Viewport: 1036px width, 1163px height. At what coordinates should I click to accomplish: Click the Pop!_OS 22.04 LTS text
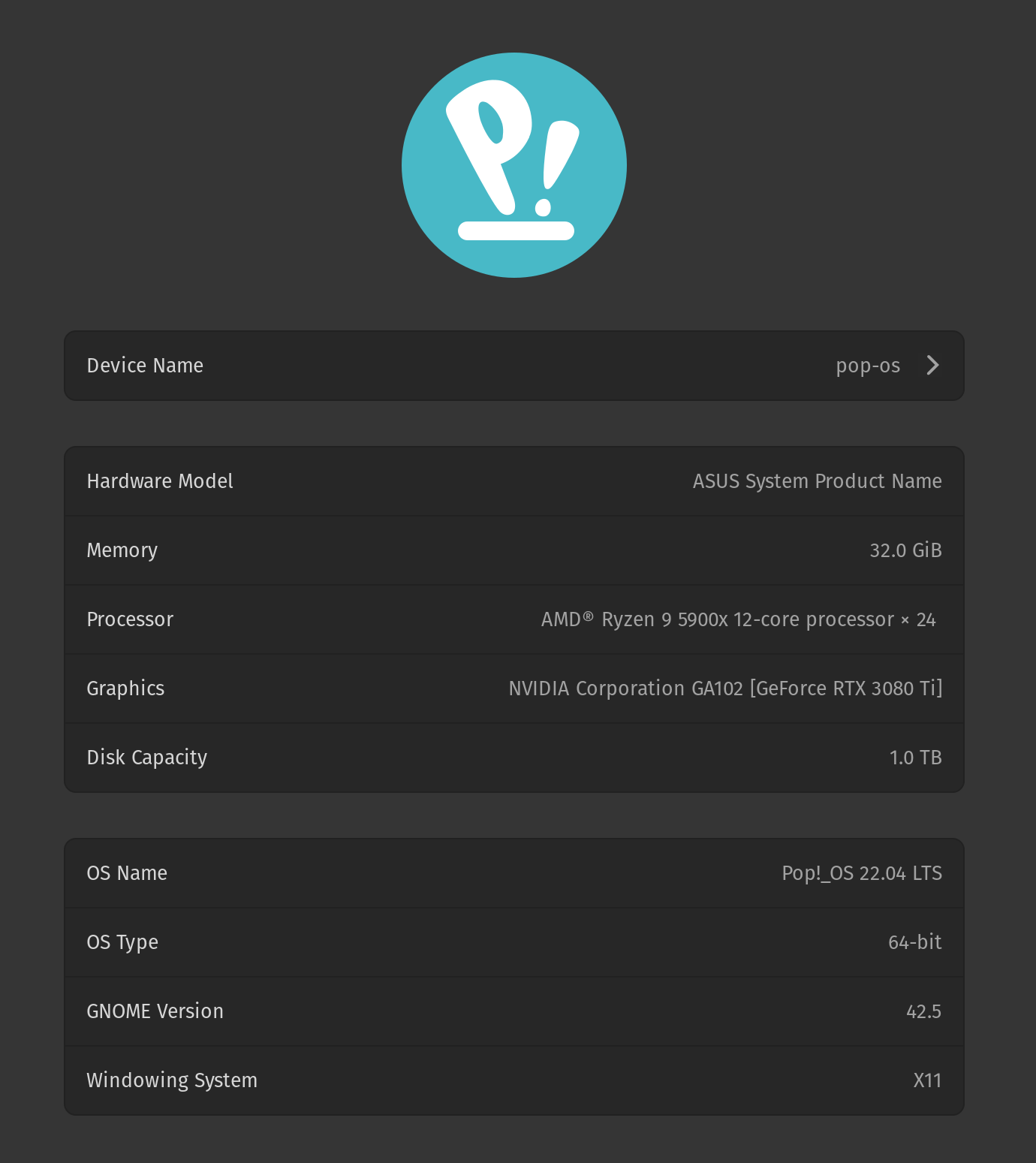pos(861,872)
